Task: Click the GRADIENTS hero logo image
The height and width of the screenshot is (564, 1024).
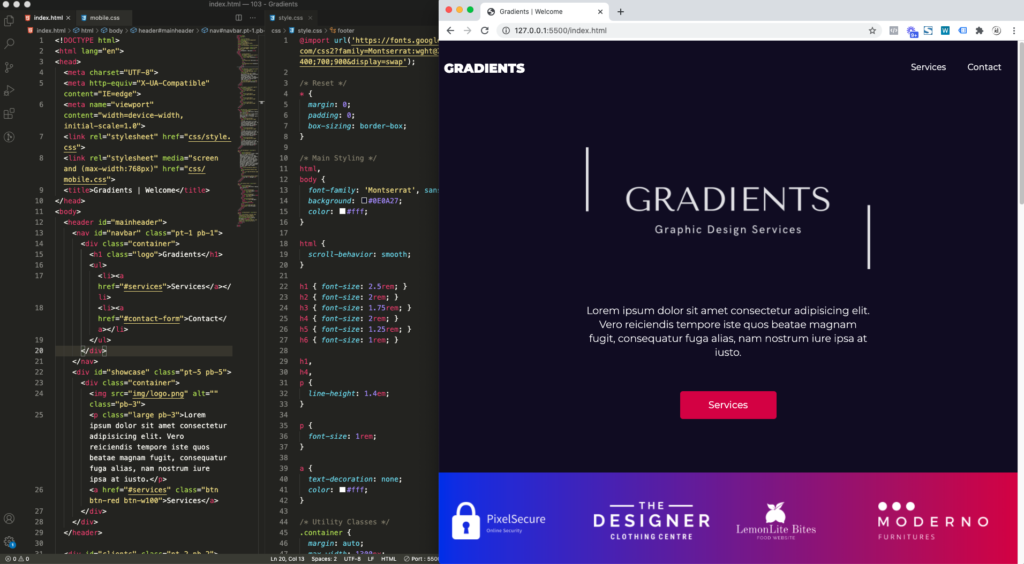Action: coord(728,208)
